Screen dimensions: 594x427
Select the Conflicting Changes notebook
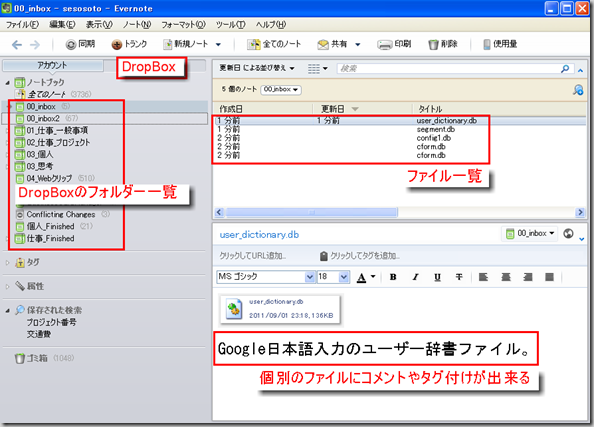pos(61,214)
